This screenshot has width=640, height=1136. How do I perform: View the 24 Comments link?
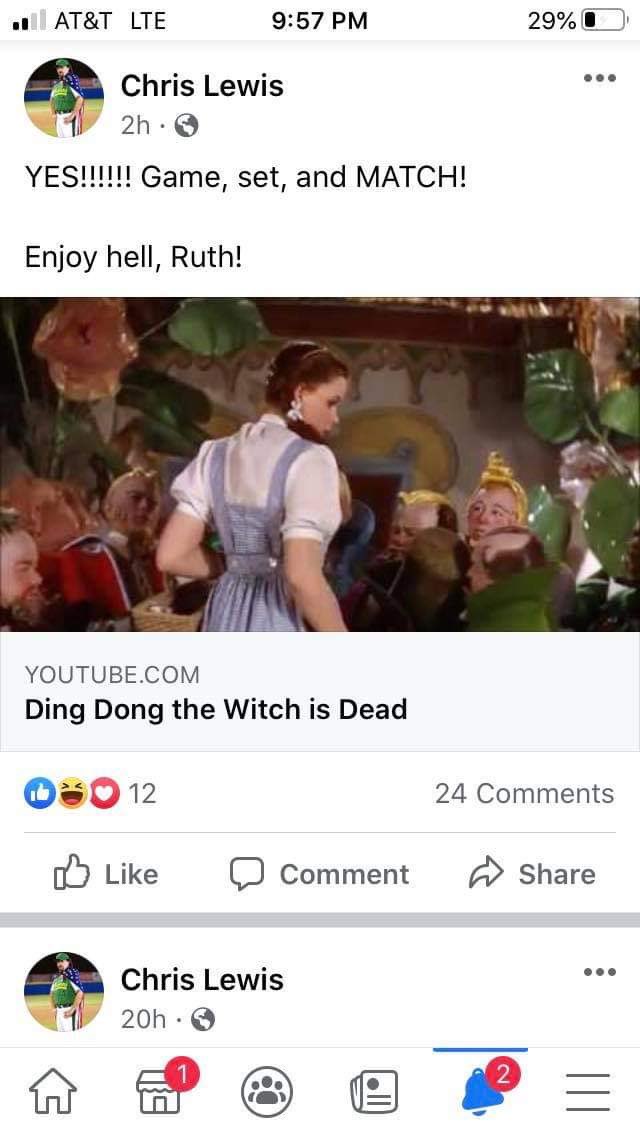tap(524, 793)
